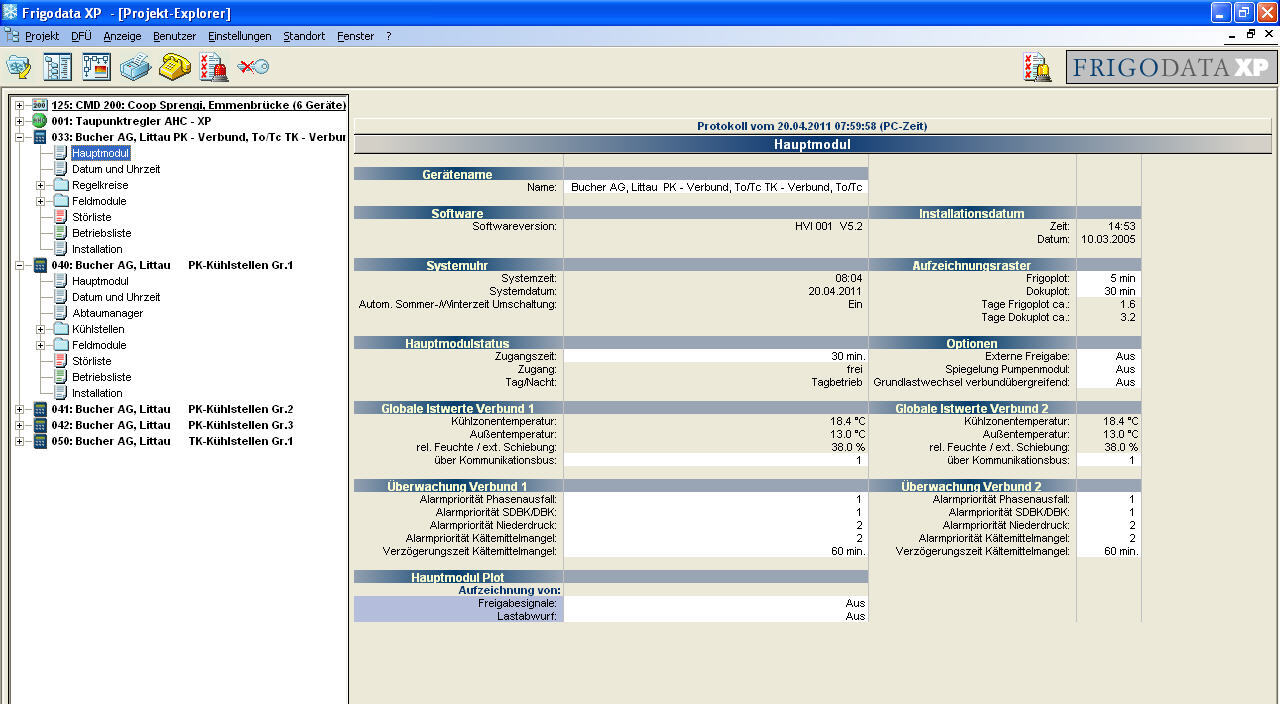Click the open project snowflake folder icon
Screen dimensions: 1280x704
point(19,67)
